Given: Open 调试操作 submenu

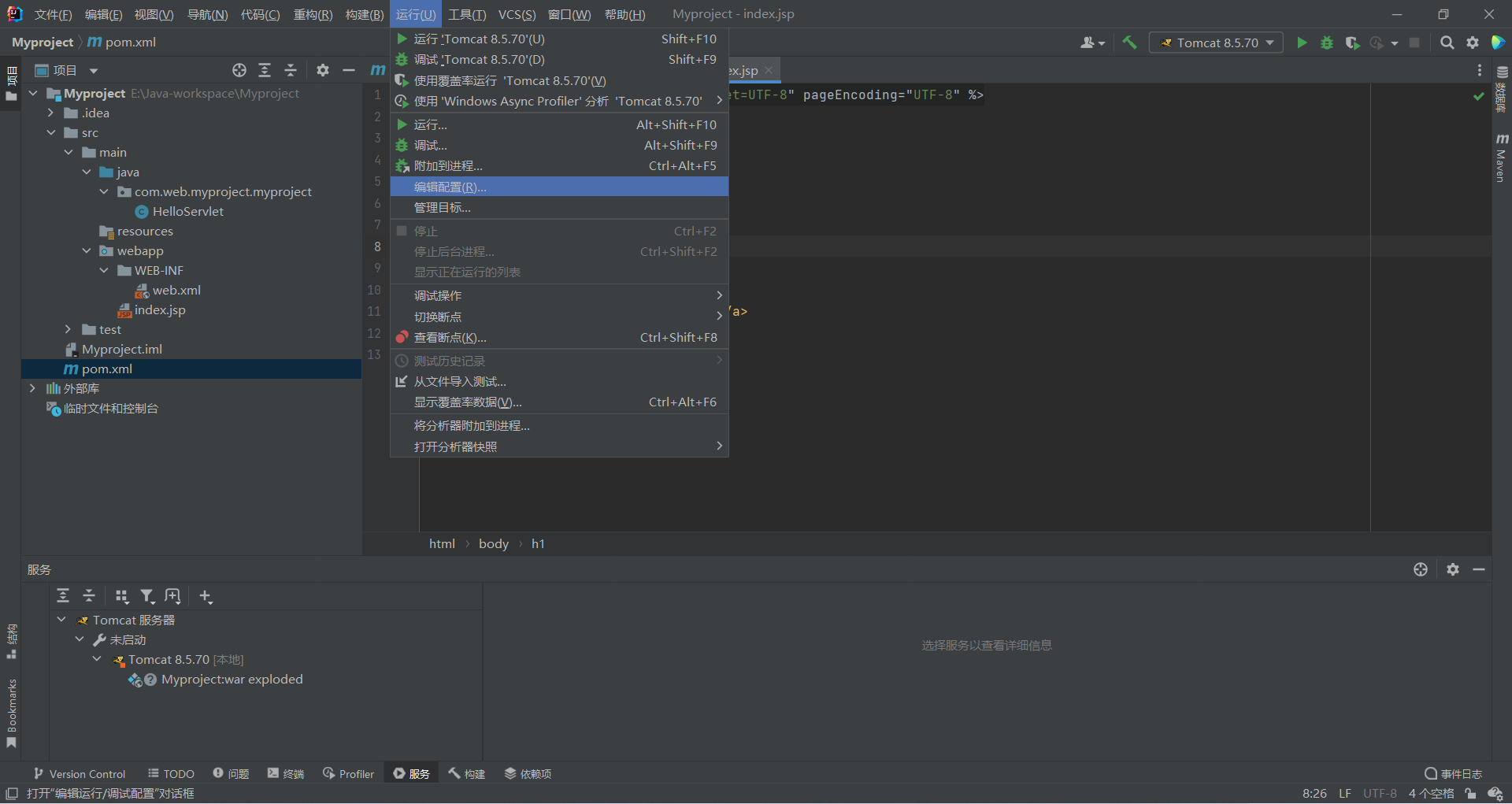Looking at the screenshot, I should click(559, 295).
